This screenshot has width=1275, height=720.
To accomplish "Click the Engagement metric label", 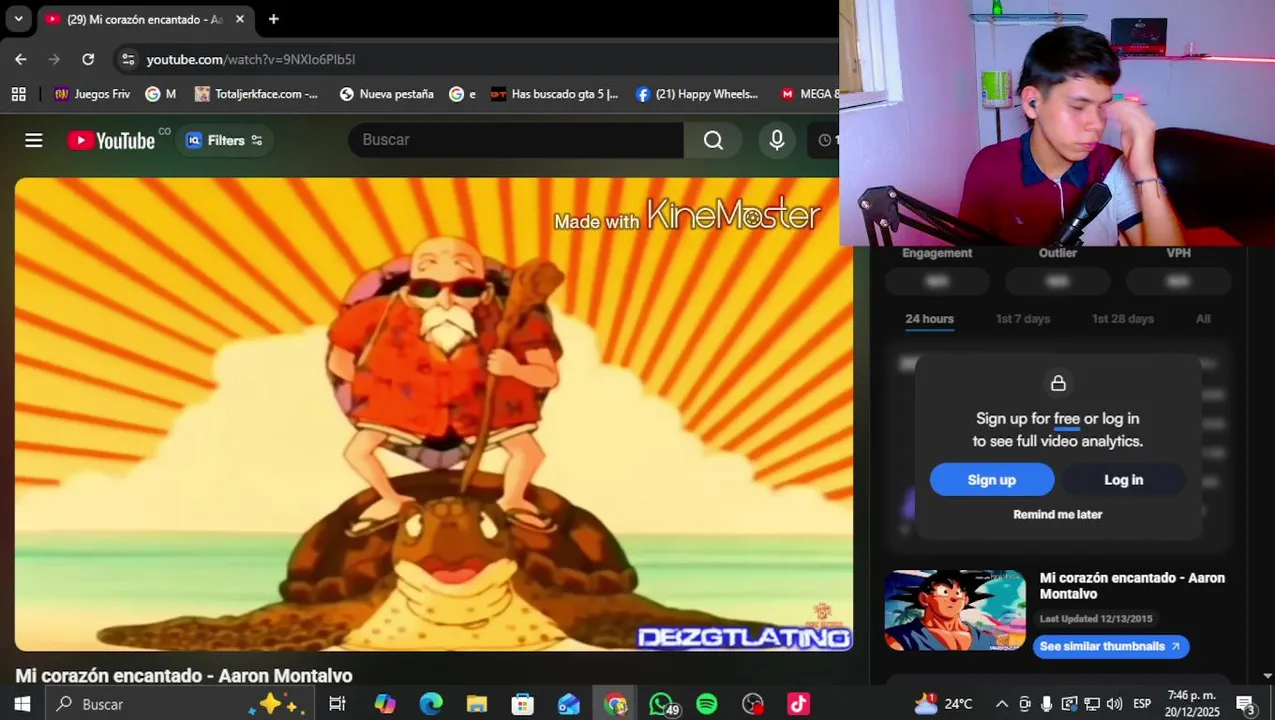I will pos(937,253).
